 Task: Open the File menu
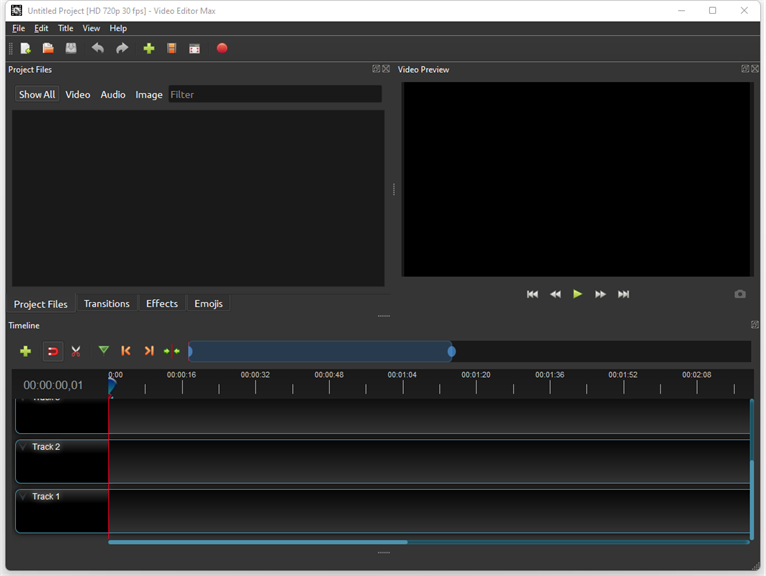(x=19, y=28)
